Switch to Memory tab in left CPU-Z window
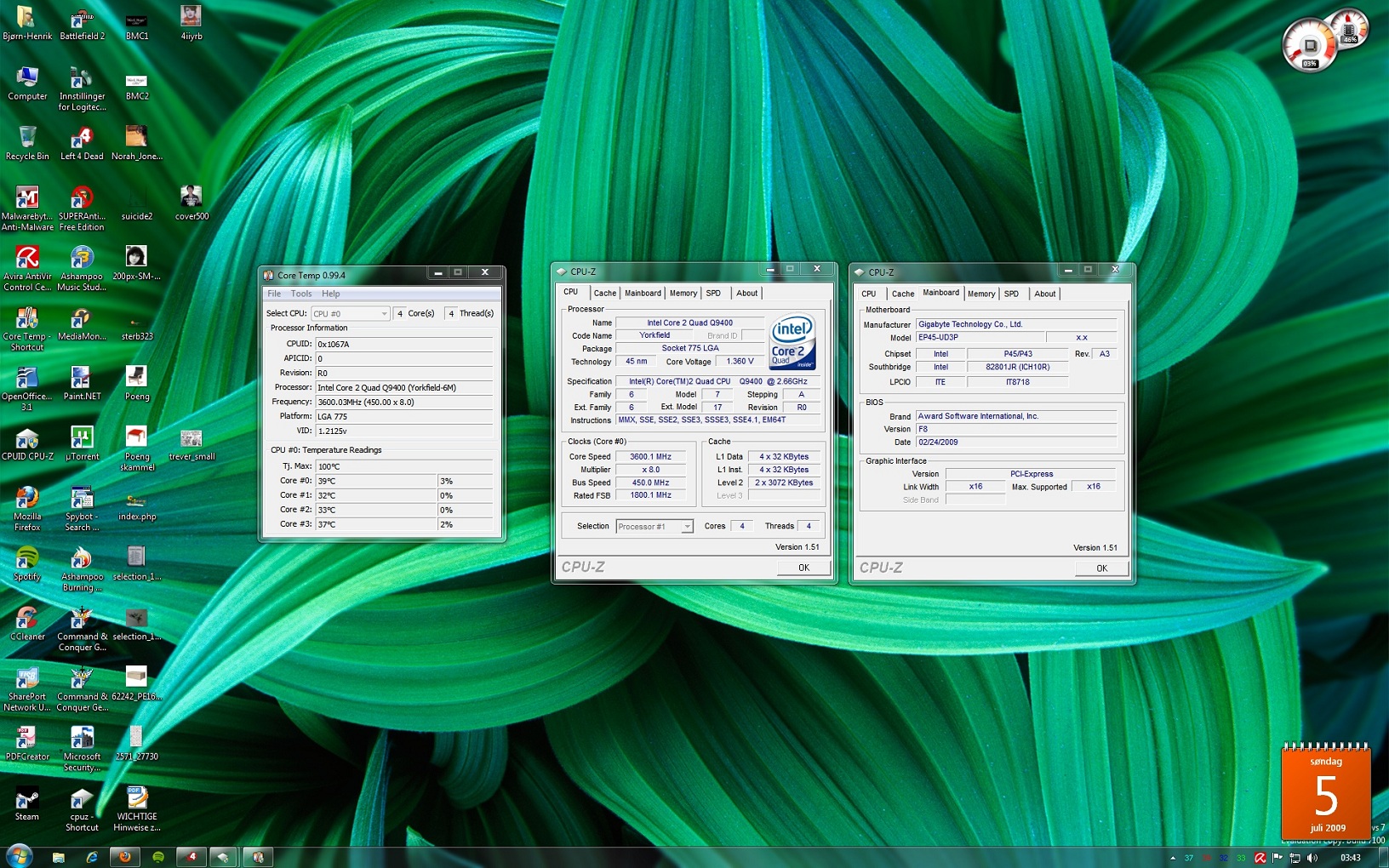Viewport: 1389px width, 868px height. tap(683, 293)
